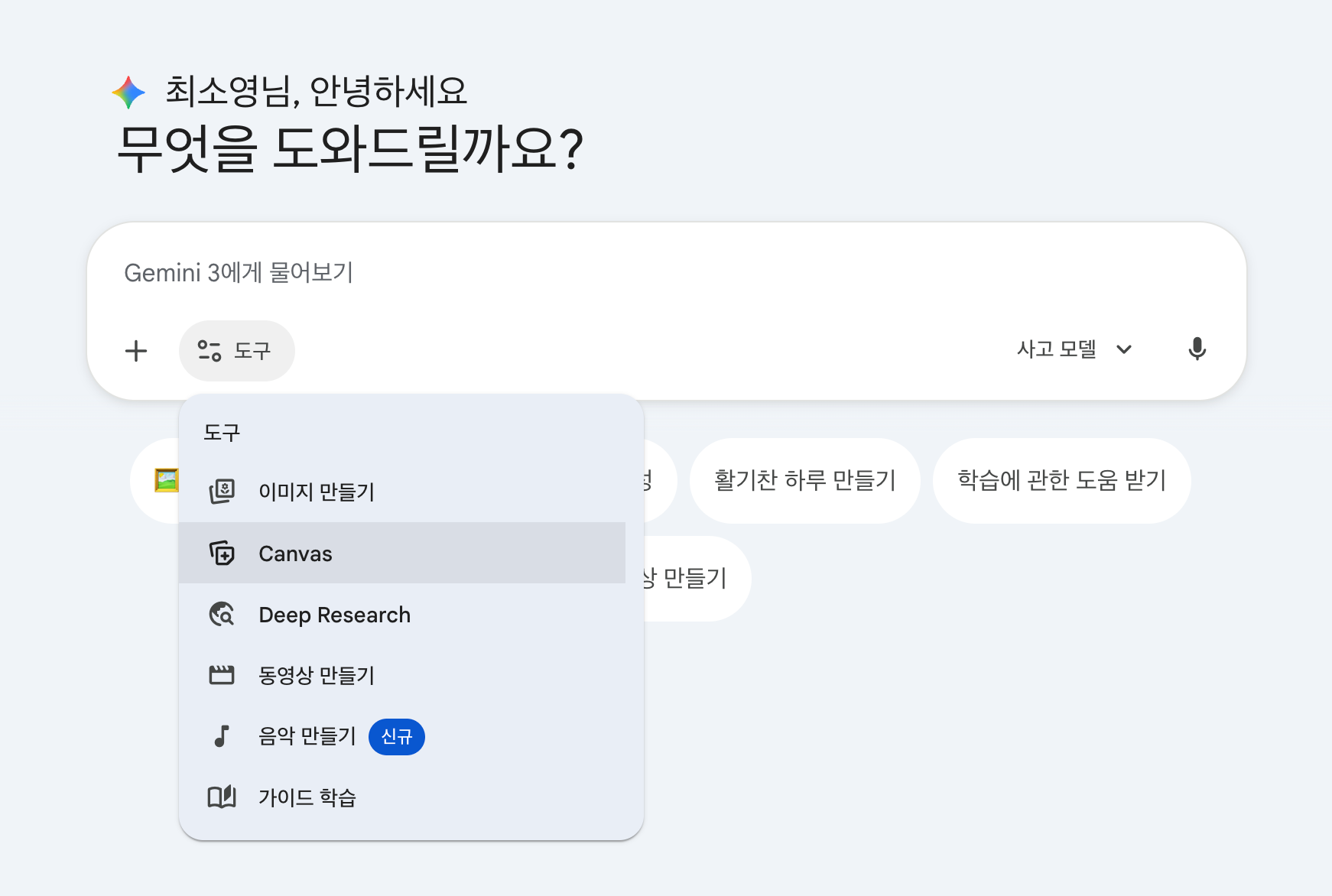Image resolution: width=1332 pixels, height=896 pixels.
Task: Click the image creation icon in menu
Action: (222, 492)
